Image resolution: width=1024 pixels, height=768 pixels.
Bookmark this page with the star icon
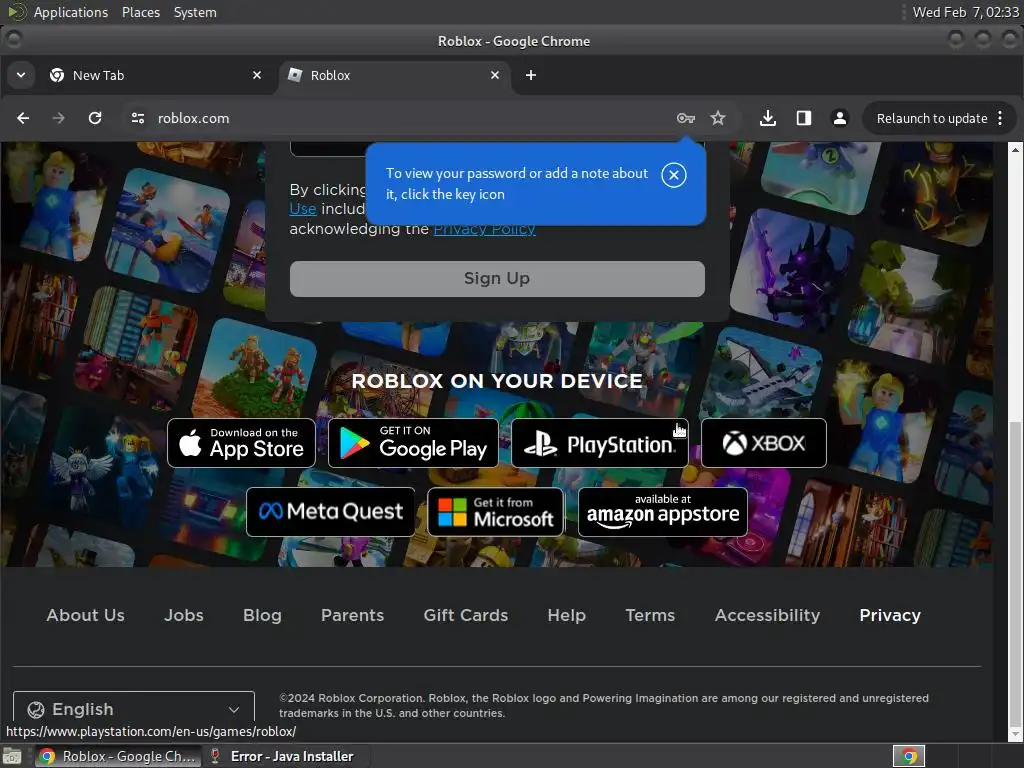coord(718,118)
